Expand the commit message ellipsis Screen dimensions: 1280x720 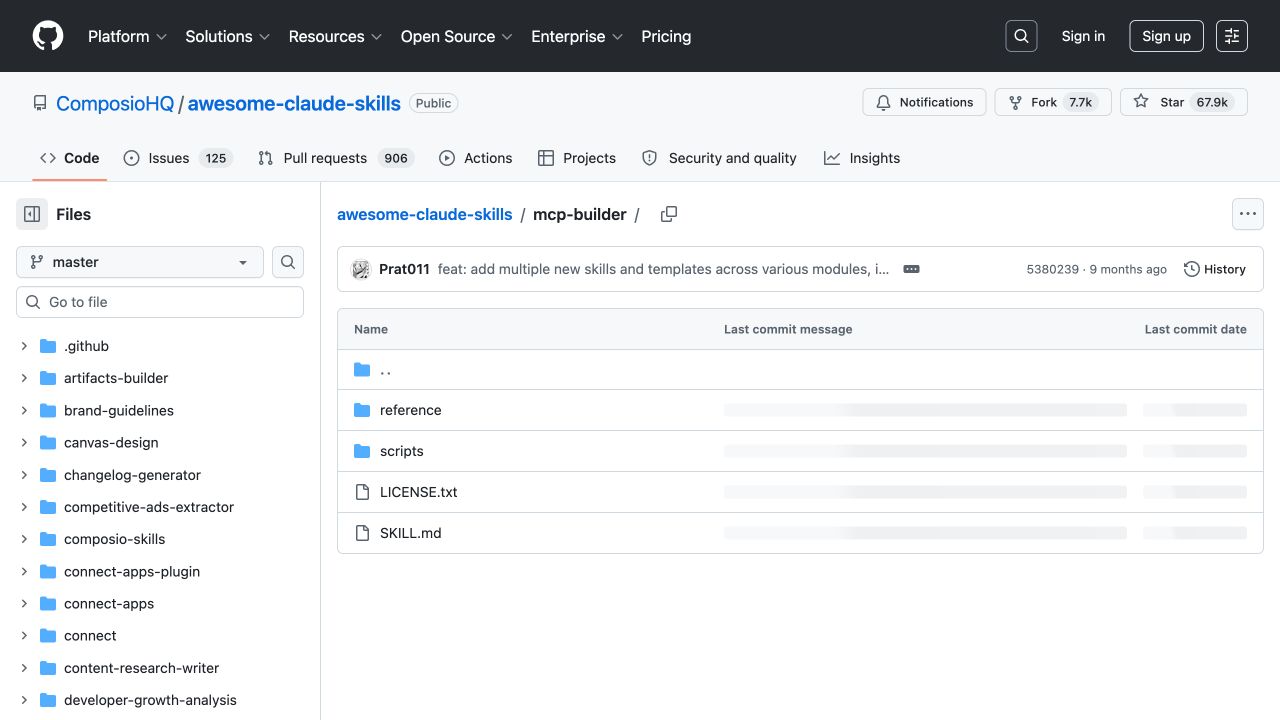[911, 269]
